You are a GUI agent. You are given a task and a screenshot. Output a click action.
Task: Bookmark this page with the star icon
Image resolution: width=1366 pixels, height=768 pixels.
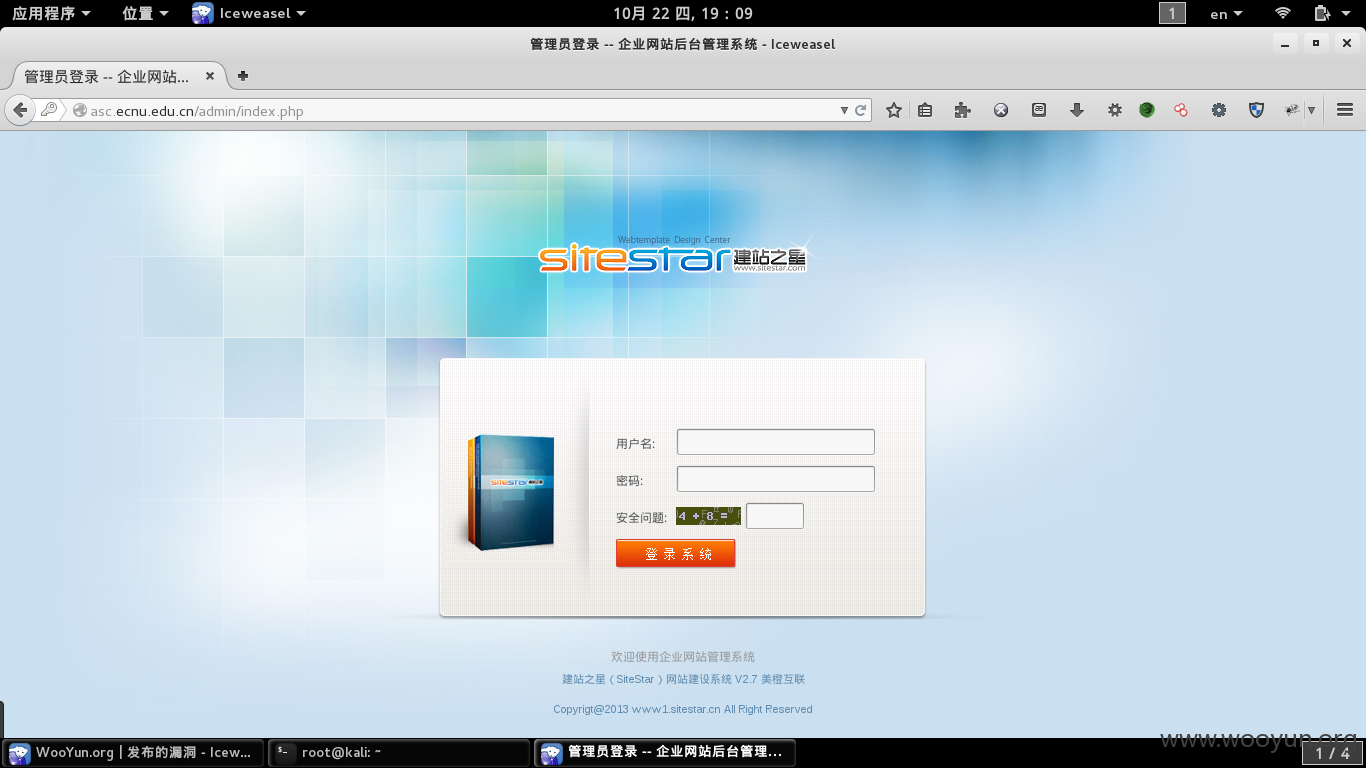pos(894,111)
